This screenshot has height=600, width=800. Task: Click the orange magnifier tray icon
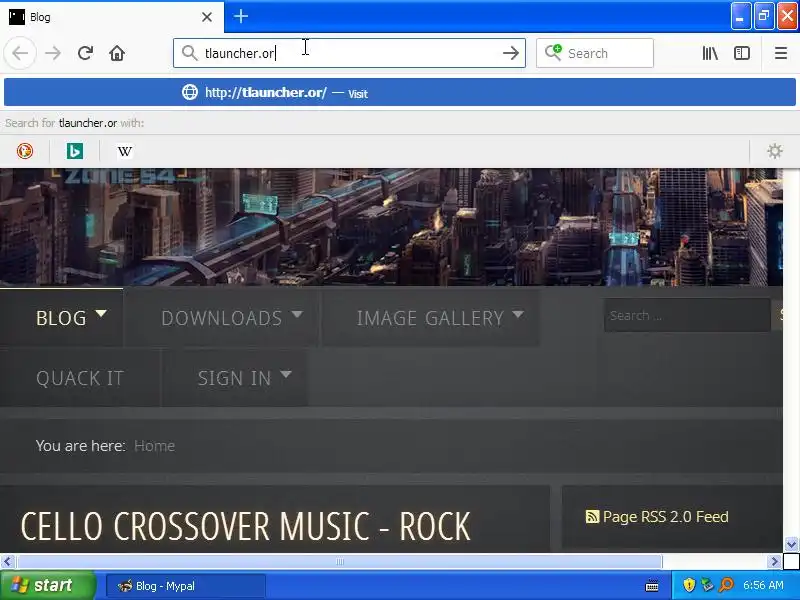tap(726, 585)
